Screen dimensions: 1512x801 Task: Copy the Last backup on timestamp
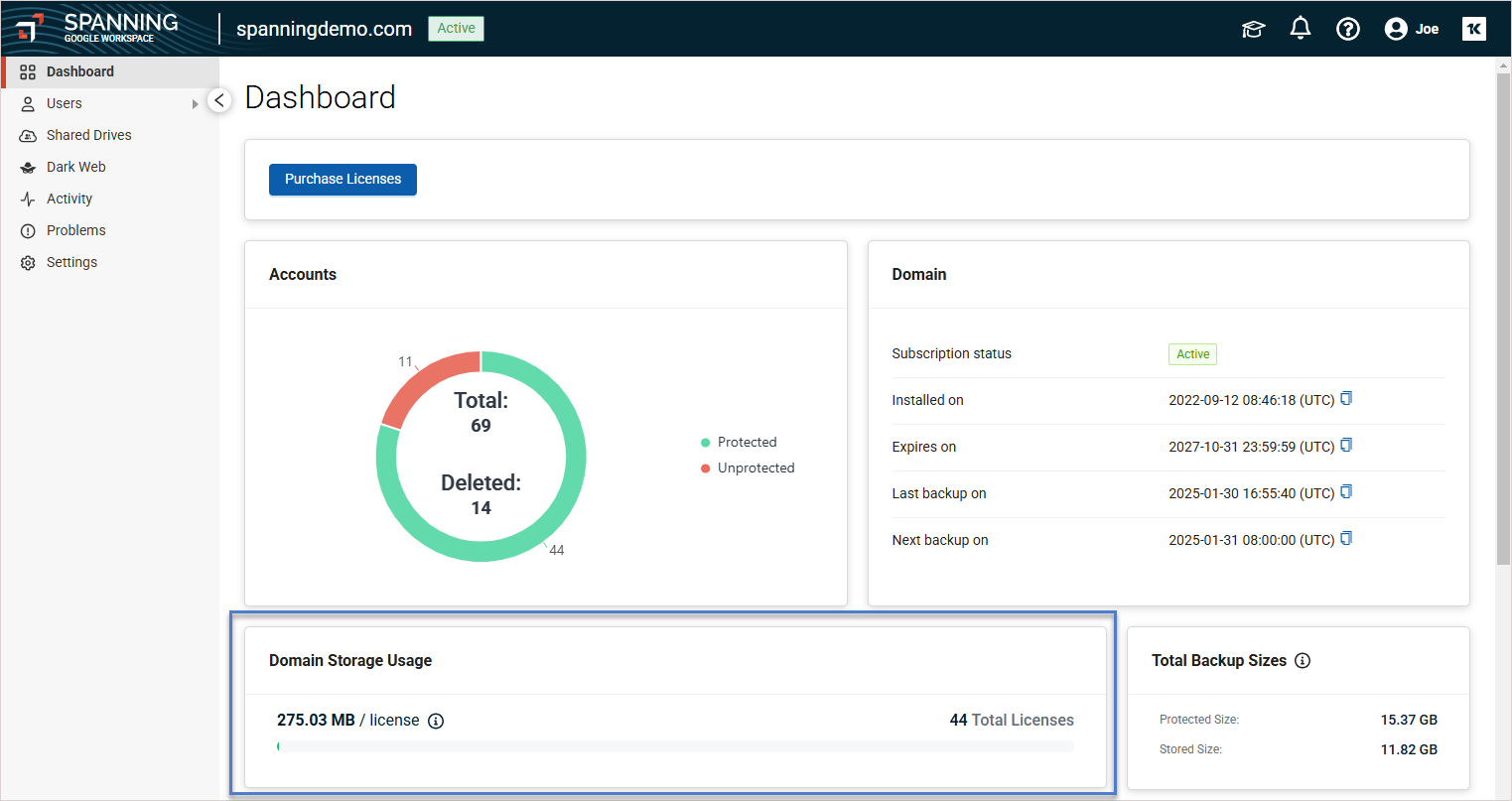(1346, 492)
